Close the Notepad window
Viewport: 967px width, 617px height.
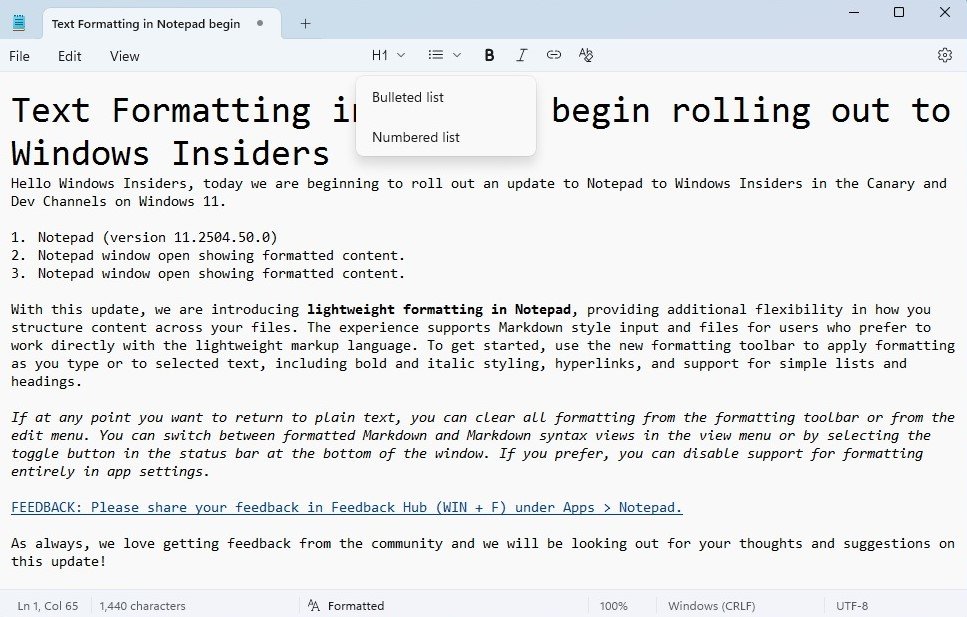(945, 12)
